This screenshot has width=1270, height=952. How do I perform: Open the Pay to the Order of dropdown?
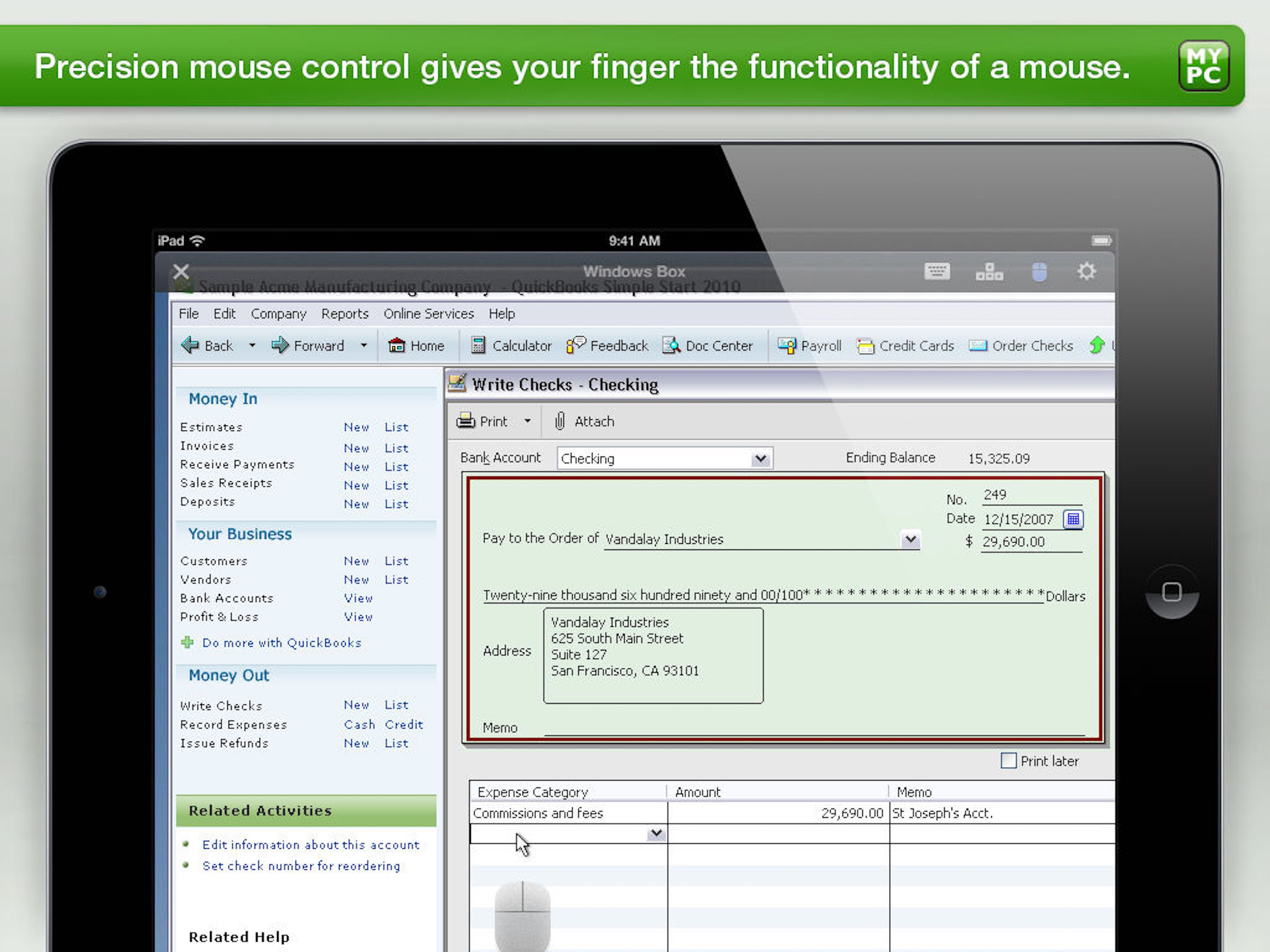(x=910, y=539)
